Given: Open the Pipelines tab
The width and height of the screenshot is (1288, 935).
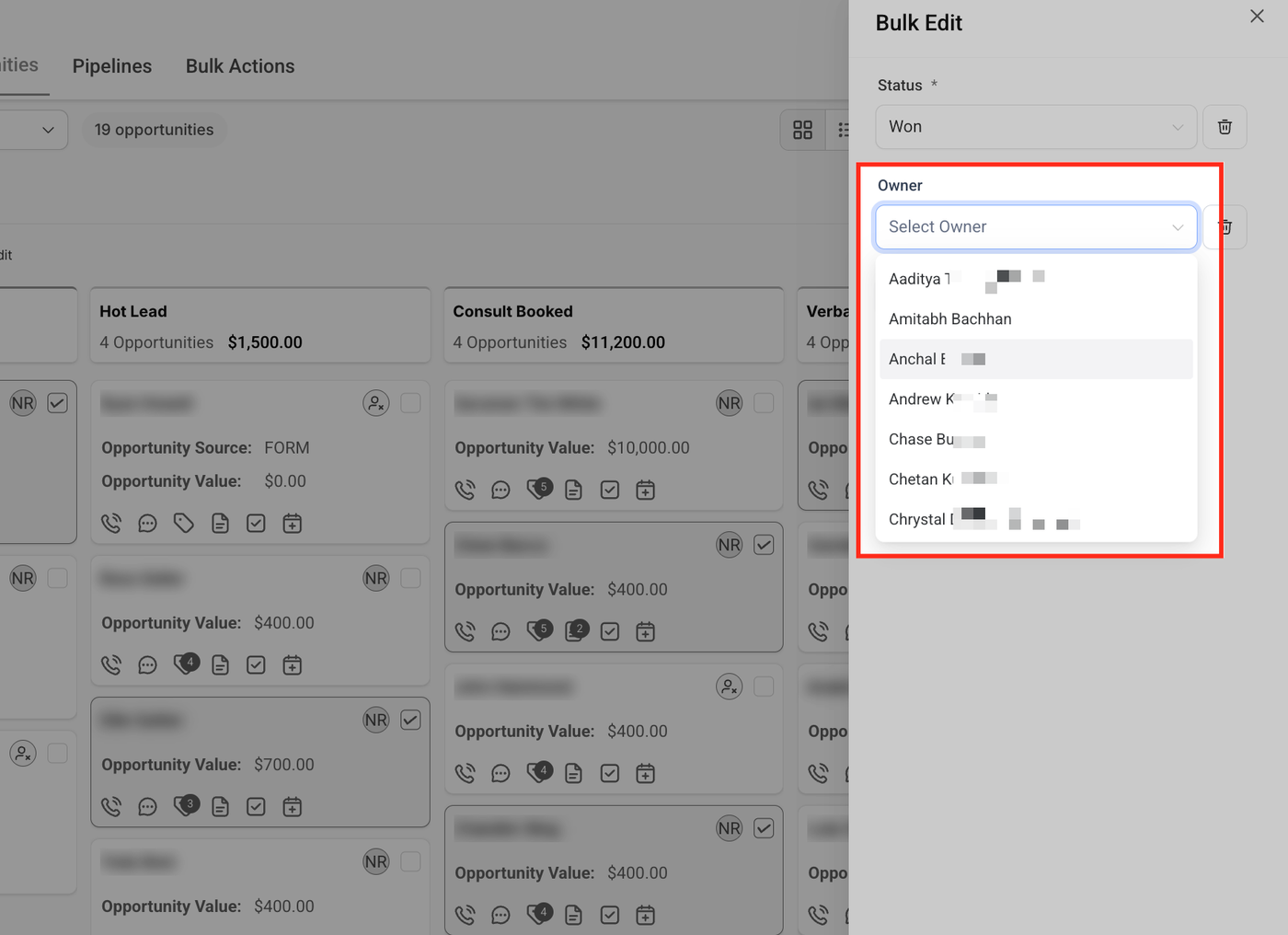Looking at the screenshot, I should 112,66.
